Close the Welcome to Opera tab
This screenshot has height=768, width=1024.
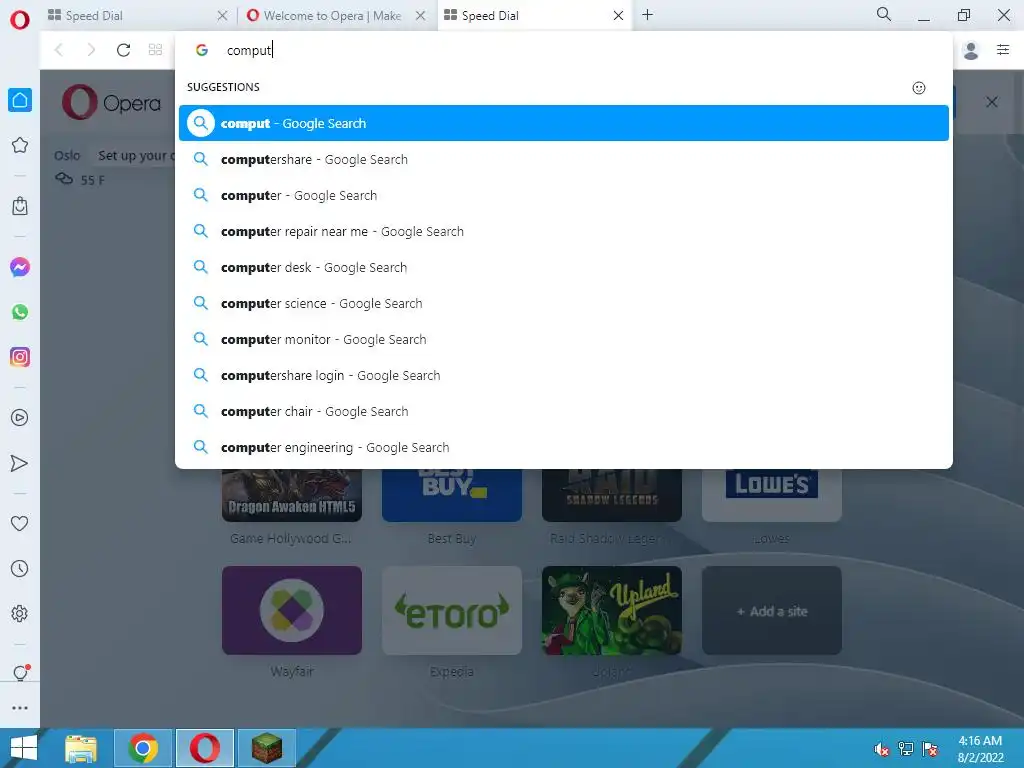[421, 16]
